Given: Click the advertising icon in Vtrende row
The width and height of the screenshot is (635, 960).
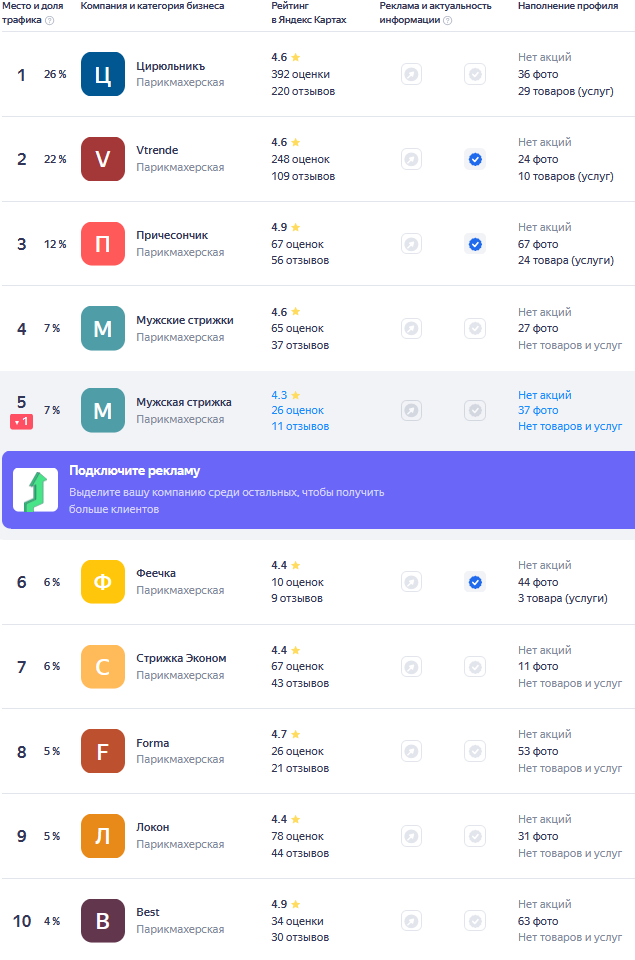Looking at the screenshot, I should pyautogui.click(x=411, y=159).
